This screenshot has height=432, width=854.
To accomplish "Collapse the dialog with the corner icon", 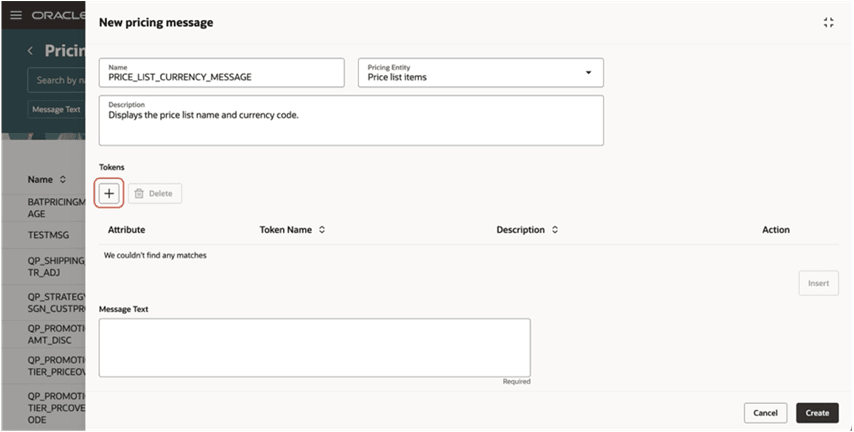I will (828, 22).
